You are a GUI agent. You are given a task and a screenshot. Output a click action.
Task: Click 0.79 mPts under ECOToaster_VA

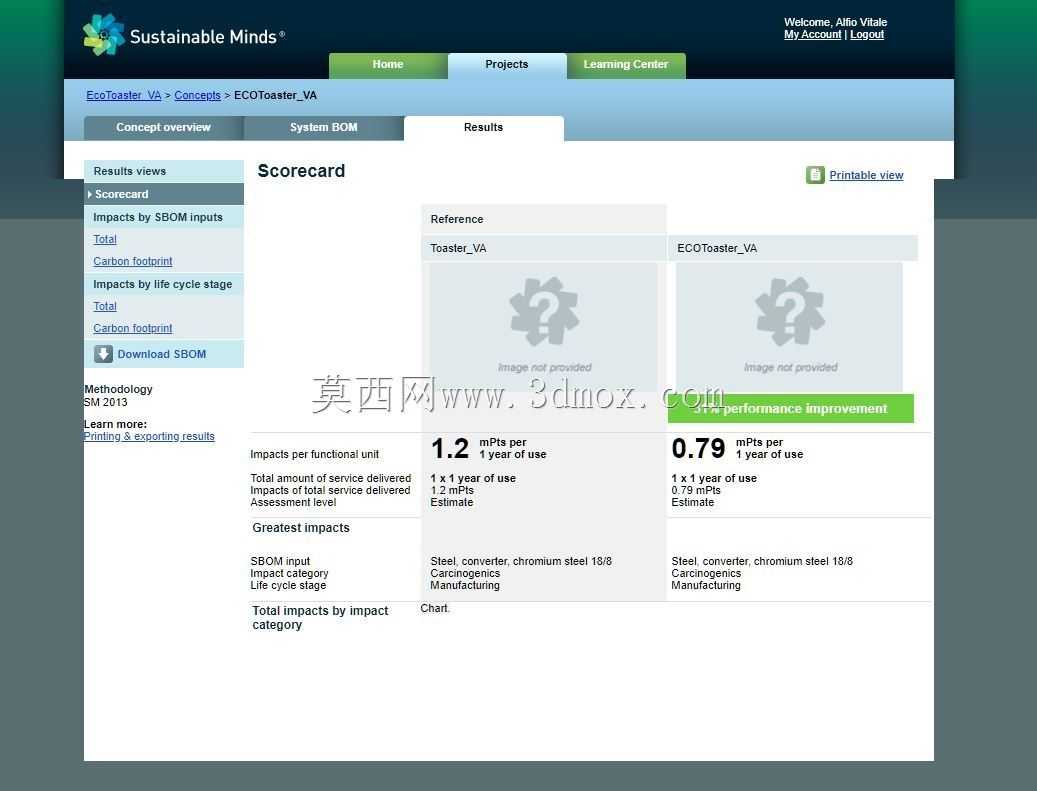[x=696, y=490]
